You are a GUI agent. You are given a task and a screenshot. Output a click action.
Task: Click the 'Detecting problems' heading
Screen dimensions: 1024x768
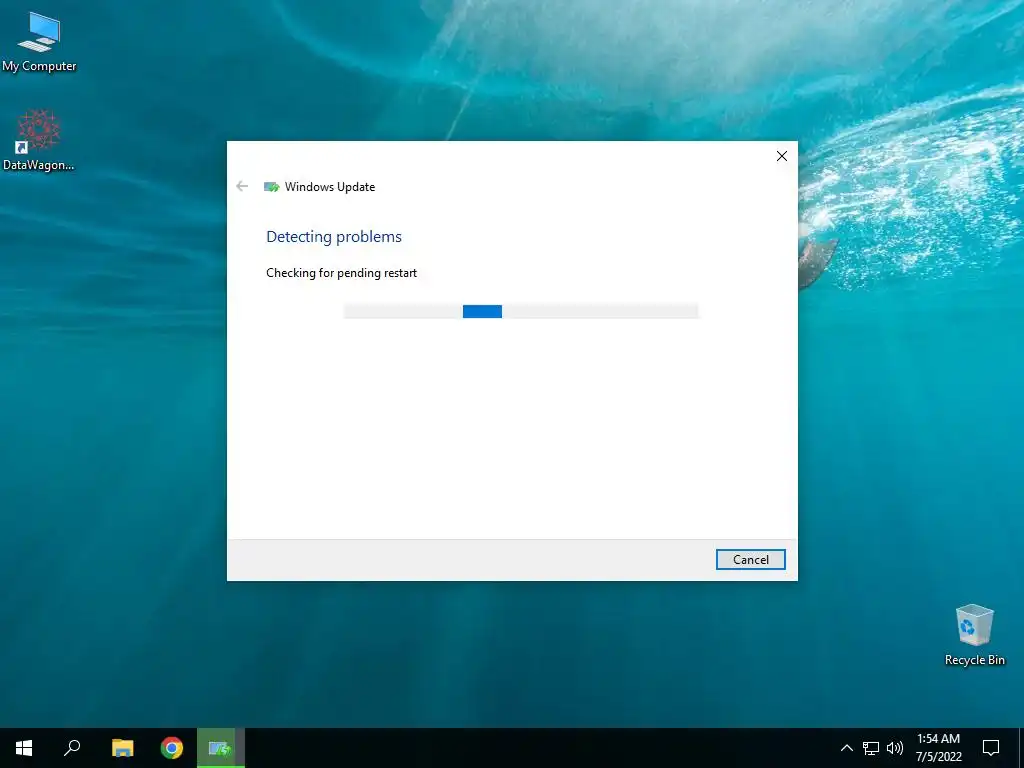(x=334, y=237)
